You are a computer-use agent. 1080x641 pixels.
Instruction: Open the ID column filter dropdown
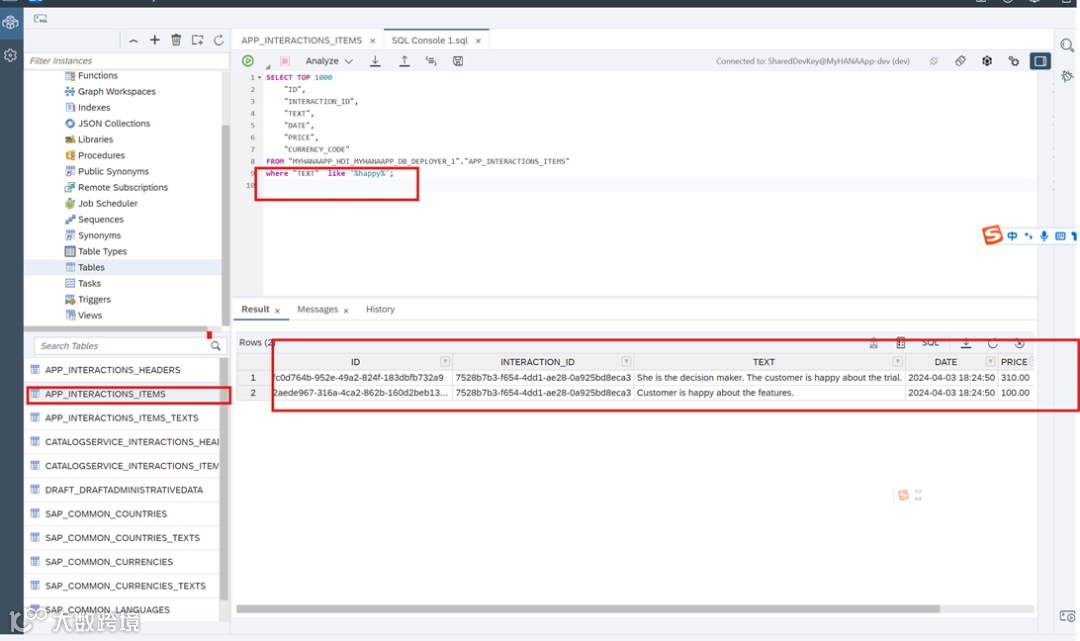pyautogui.click(x=445, y=361)
